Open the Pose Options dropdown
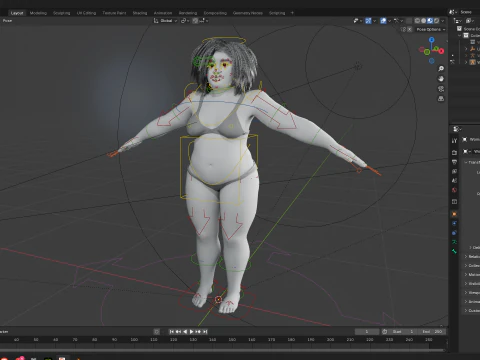The height and width of the screenshot is (360, 480). (431, 29)
